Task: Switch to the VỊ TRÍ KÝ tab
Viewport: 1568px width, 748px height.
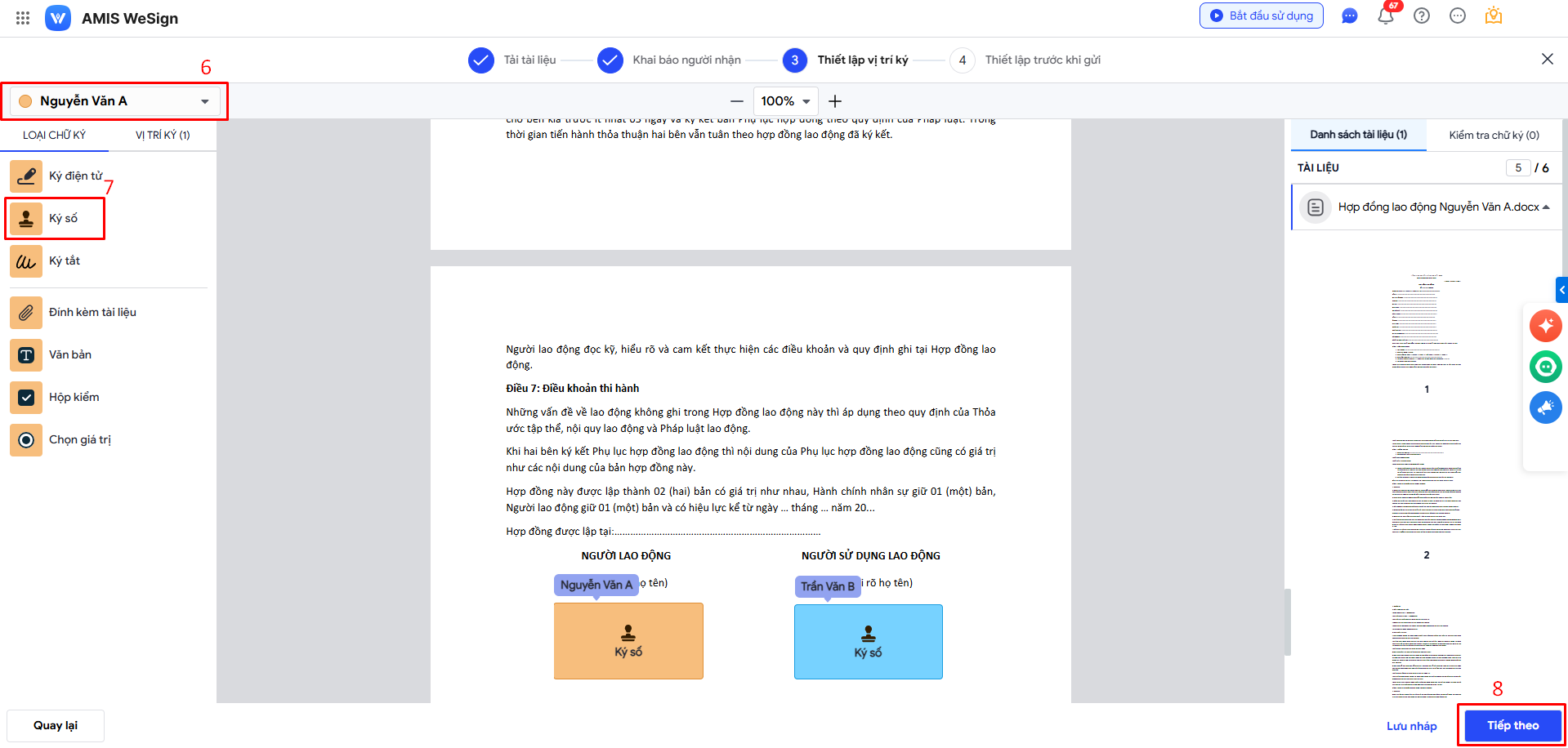Action: pos(163,136)
